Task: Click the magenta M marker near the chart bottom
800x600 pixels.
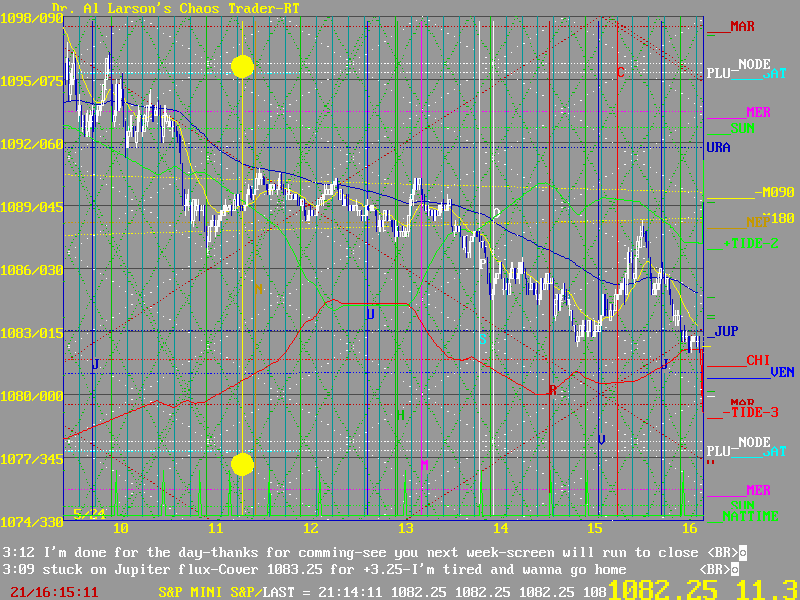Action: coord(424,465)
